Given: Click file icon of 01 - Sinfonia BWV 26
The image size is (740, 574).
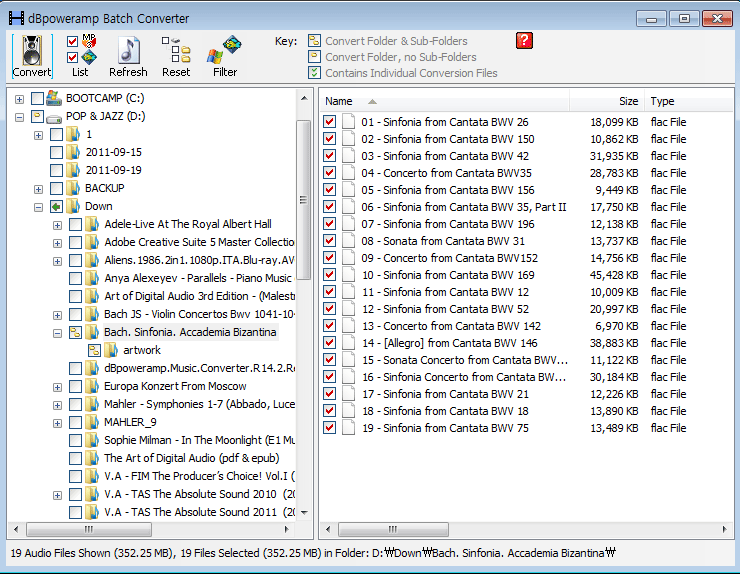Looking at the screenshot, I should (349, 122).
